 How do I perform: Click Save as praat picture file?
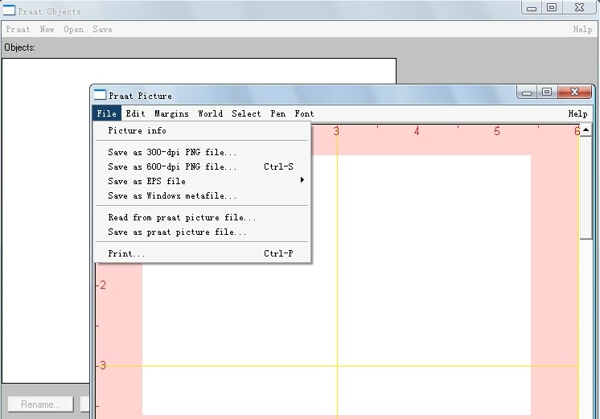[x=177, y=232]
